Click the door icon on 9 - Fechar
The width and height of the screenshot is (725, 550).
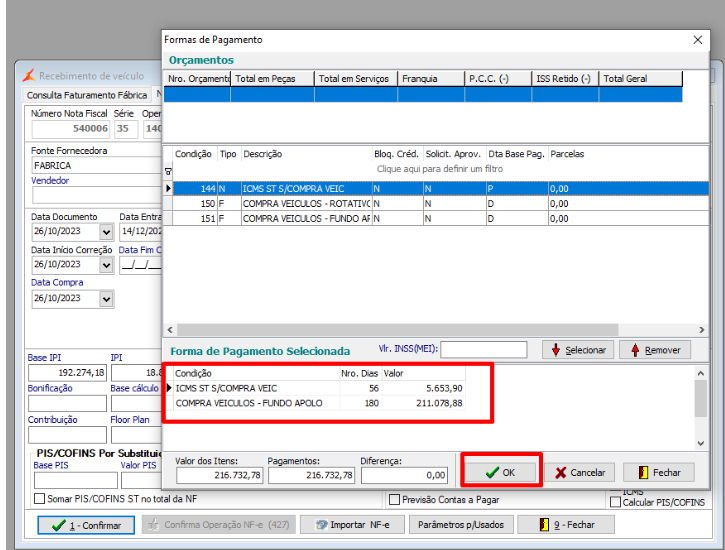(544, 525)
